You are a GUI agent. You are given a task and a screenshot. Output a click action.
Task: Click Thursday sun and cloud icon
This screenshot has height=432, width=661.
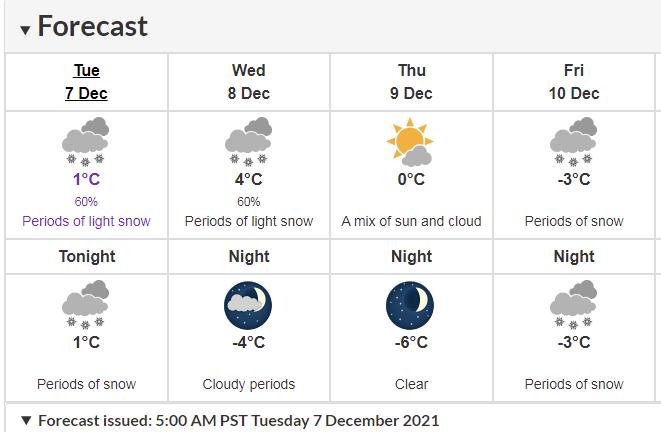click(410, 141)
